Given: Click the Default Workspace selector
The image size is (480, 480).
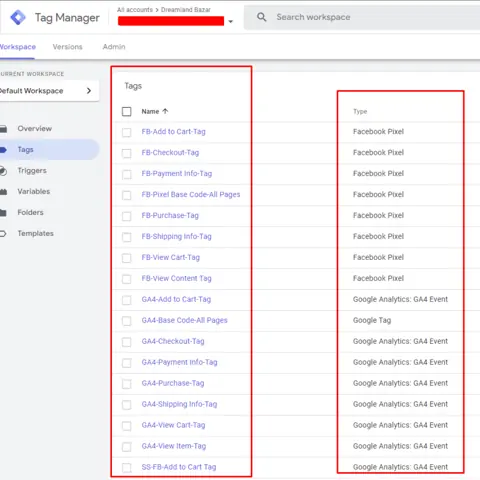Looking at the screenshot, I should pos(49,91).
